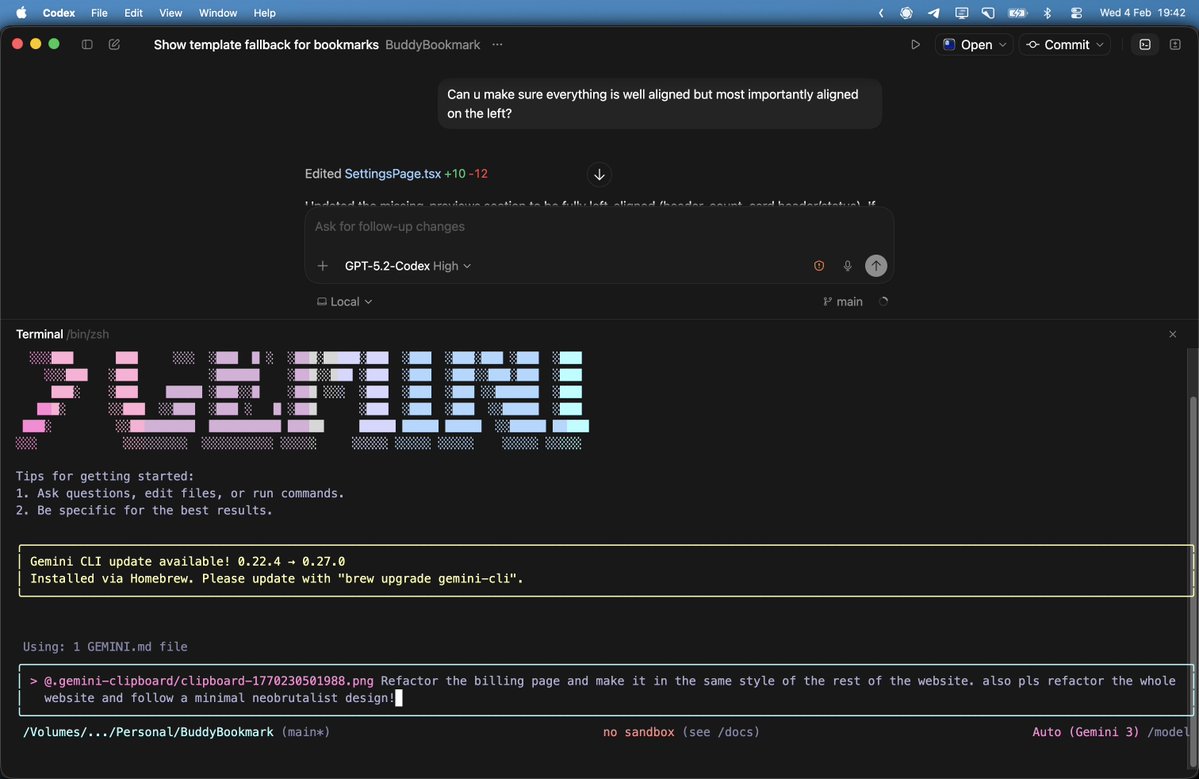Open the Help menu
The height and width of the screenshot is (779, 1199).
pyautogui.click(x=265, y=13)
